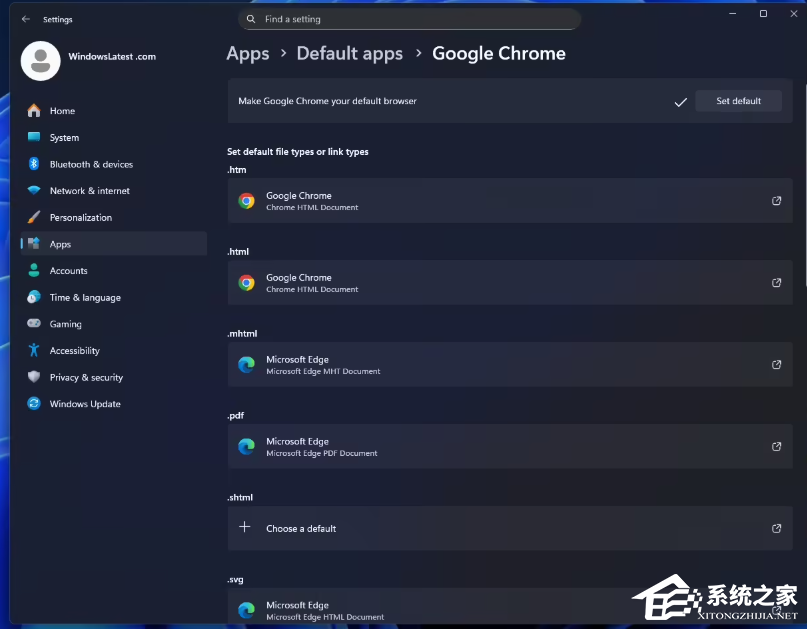
Task: Select the Personalization brush icon
Action: click(x=34, y=217)
